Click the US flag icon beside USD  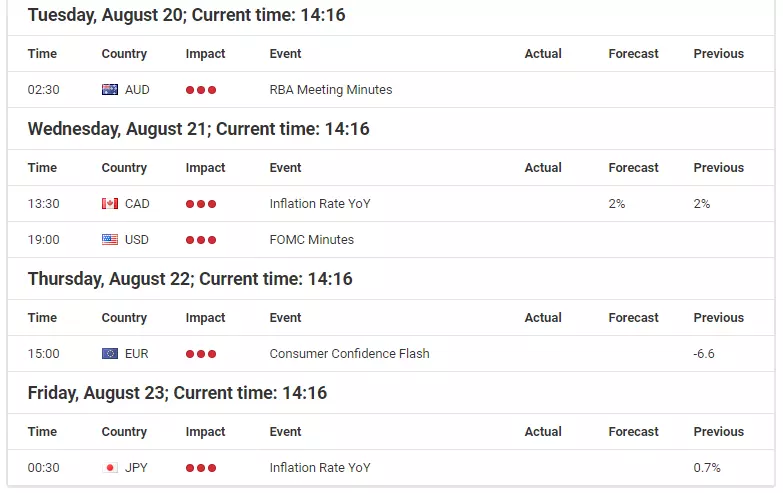tap(110, 240)
